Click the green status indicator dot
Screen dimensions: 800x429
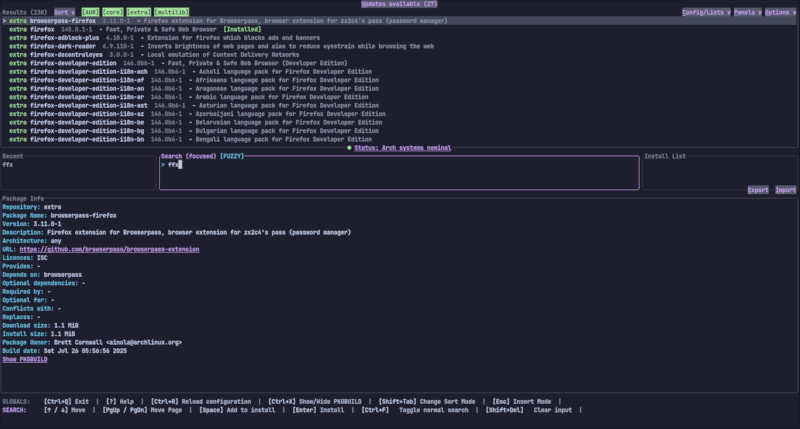point(349,148)
